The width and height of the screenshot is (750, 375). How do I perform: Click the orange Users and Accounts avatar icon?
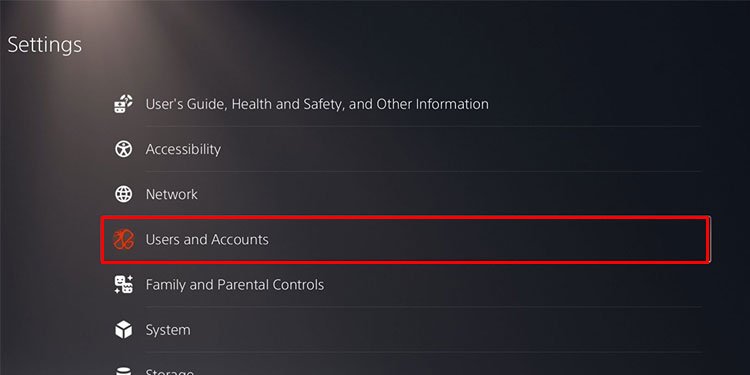123,239
